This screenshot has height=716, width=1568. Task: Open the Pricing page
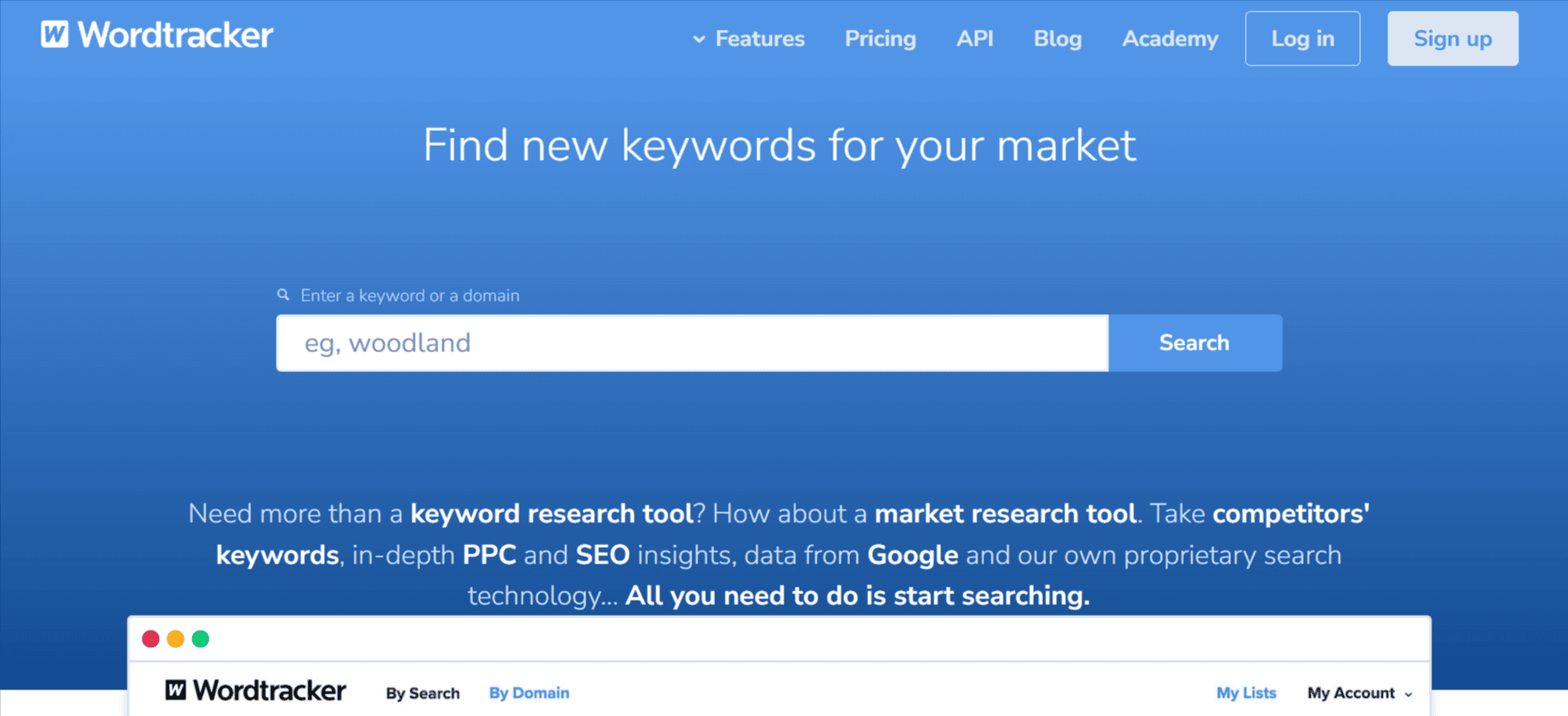tap(880, 38)
